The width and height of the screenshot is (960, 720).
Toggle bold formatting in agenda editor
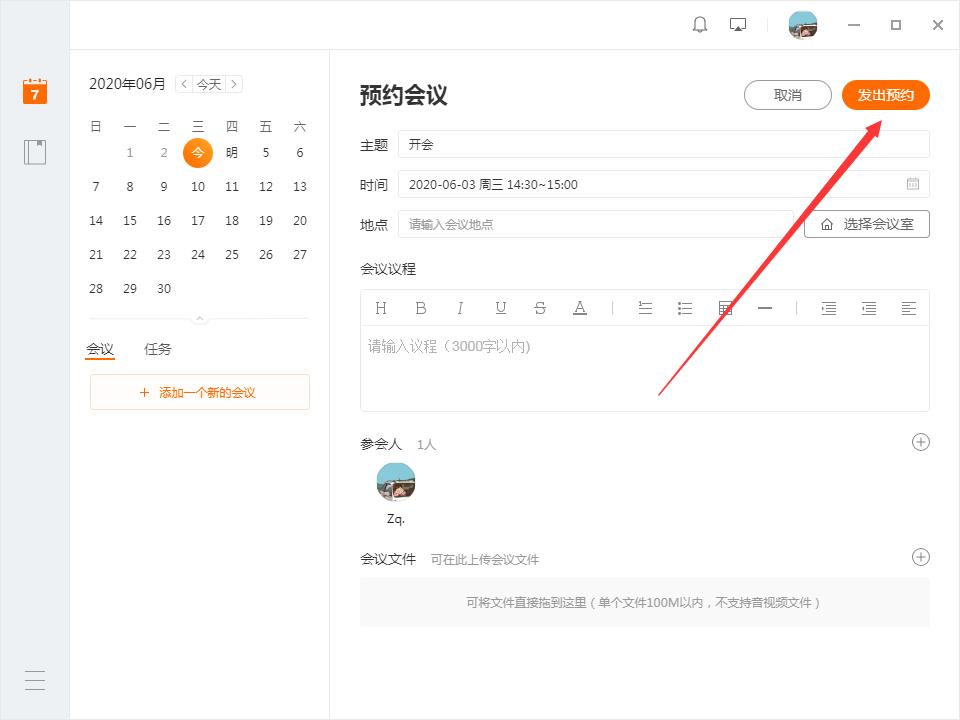click(421, 308)
